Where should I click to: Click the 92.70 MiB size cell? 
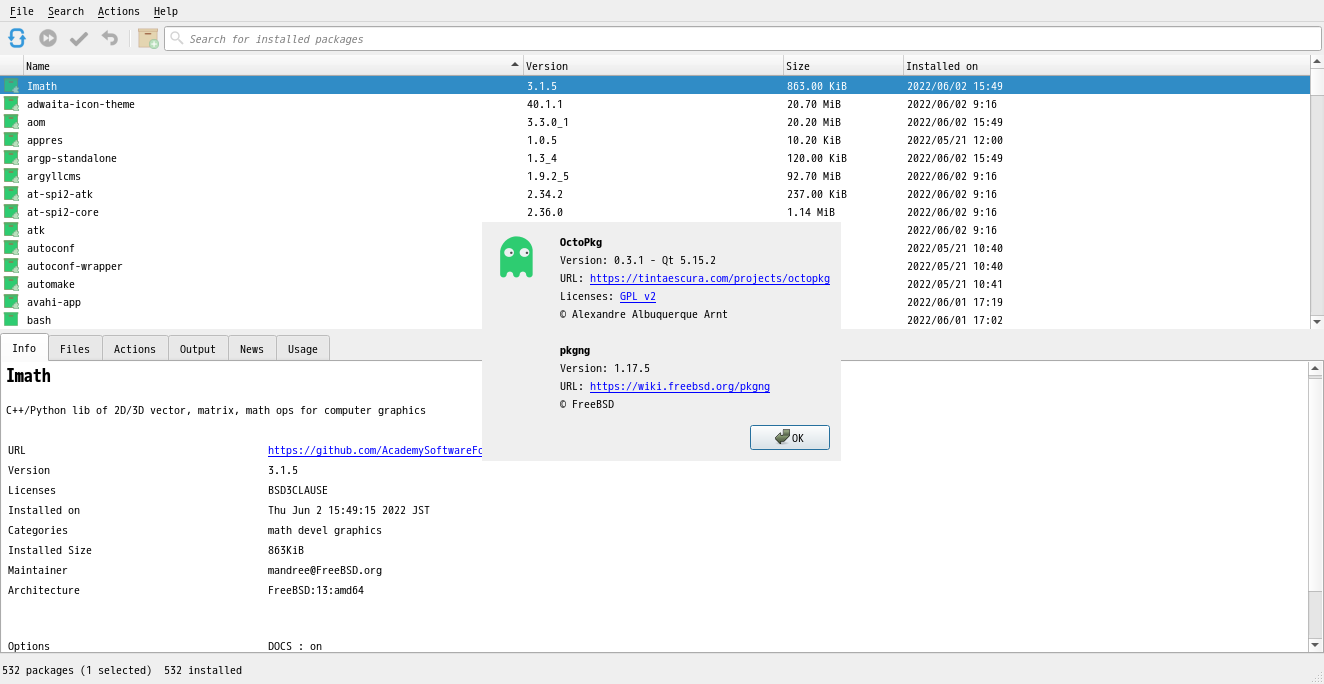click(814, 176)
